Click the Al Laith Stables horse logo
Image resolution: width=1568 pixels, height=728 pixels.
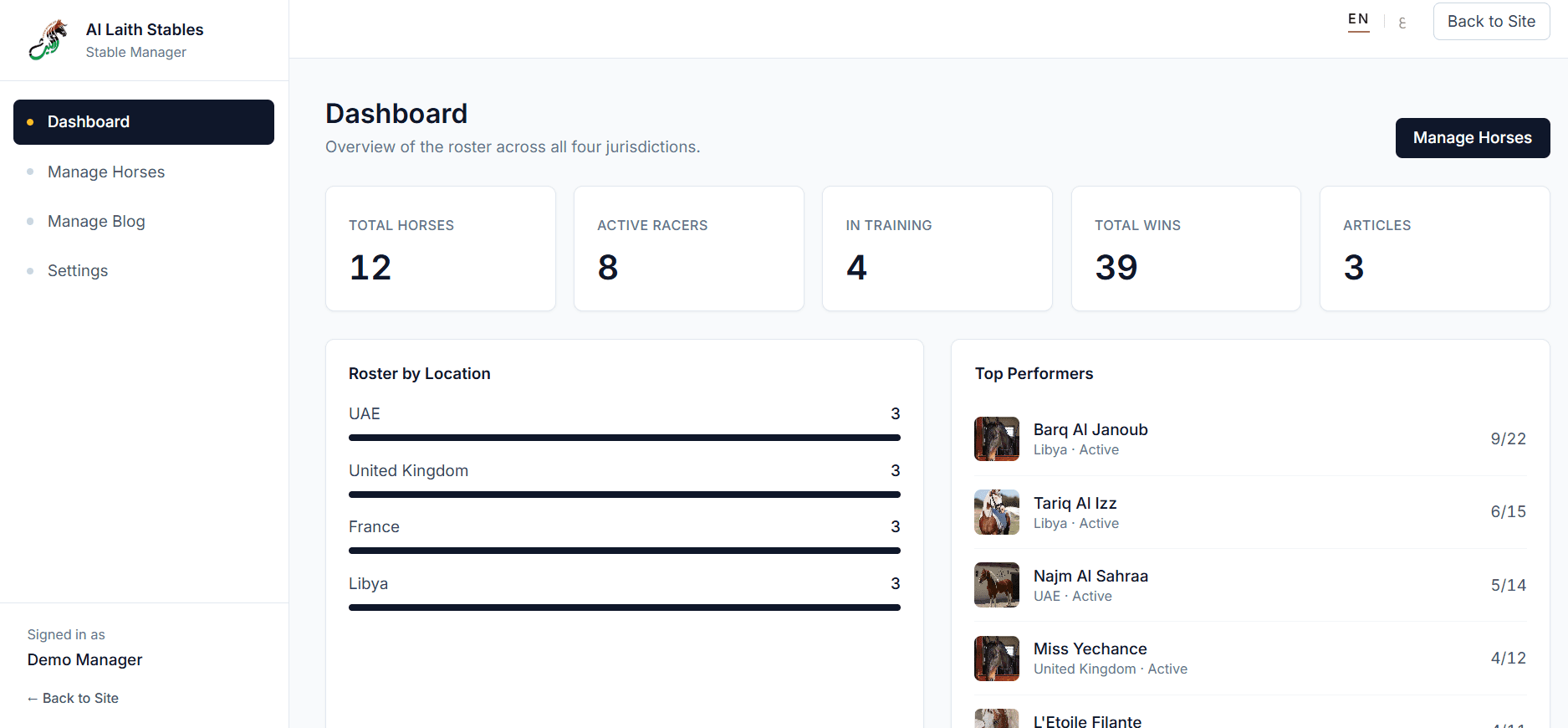click(x=48, y=40)
